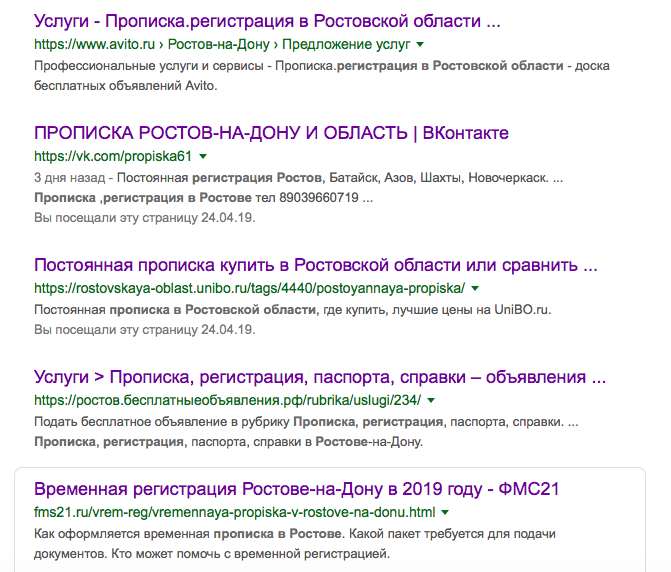671x572 pixels.
Task: Open the ВКонтакте "ПРОПИСКА РОСТОВ-НА-ДОНУ И ОБЛАСТЬ" result
Action: coord(271,132)
